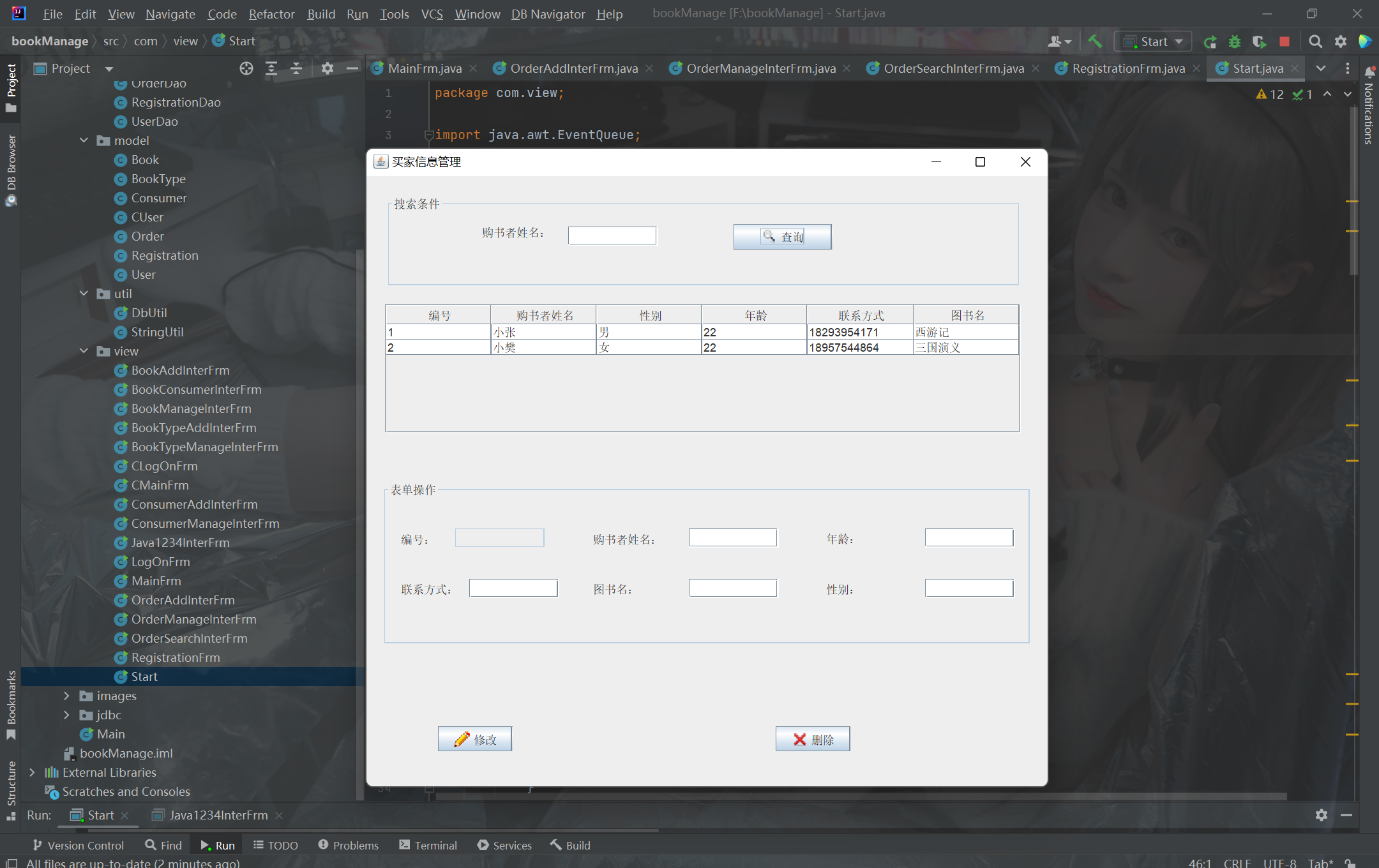Open IDE settings gear in top toolbar
The width and height of the screenshot is (1379, 868).
1341,41
